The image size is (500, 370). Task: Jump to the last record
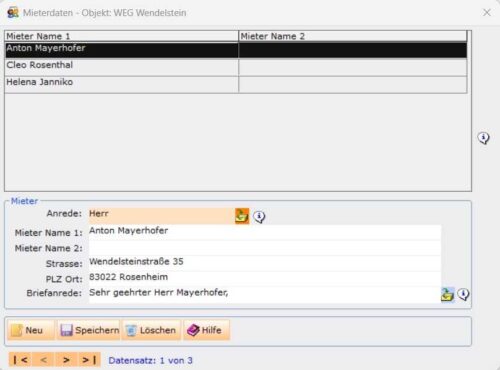[x=89, y=360]
